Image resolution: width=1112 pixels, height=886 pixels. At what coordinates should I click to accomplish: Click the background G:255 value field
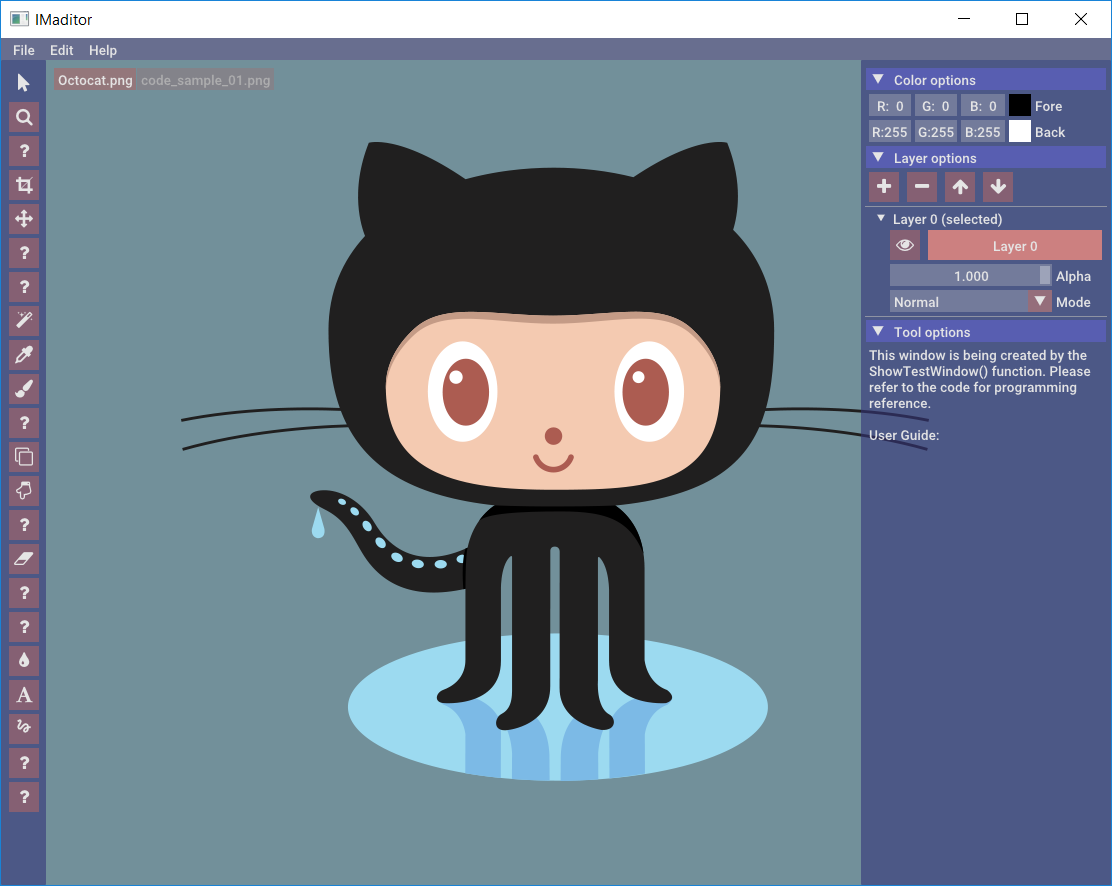(935, 131)
